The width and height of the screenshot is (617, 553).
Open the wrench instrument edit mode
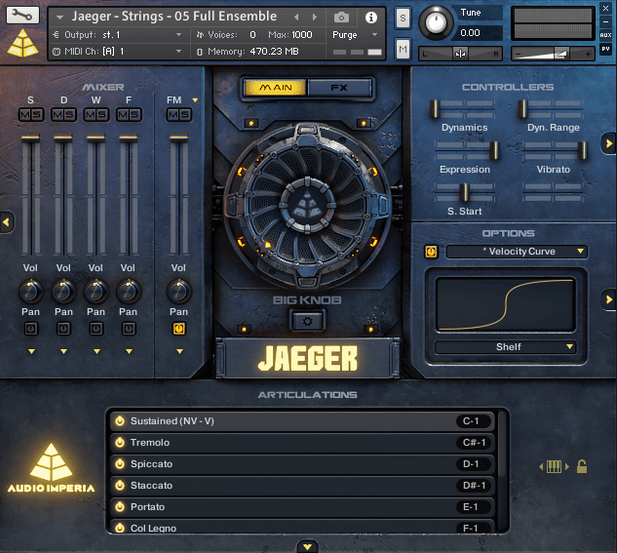click(x=22, y=15)
